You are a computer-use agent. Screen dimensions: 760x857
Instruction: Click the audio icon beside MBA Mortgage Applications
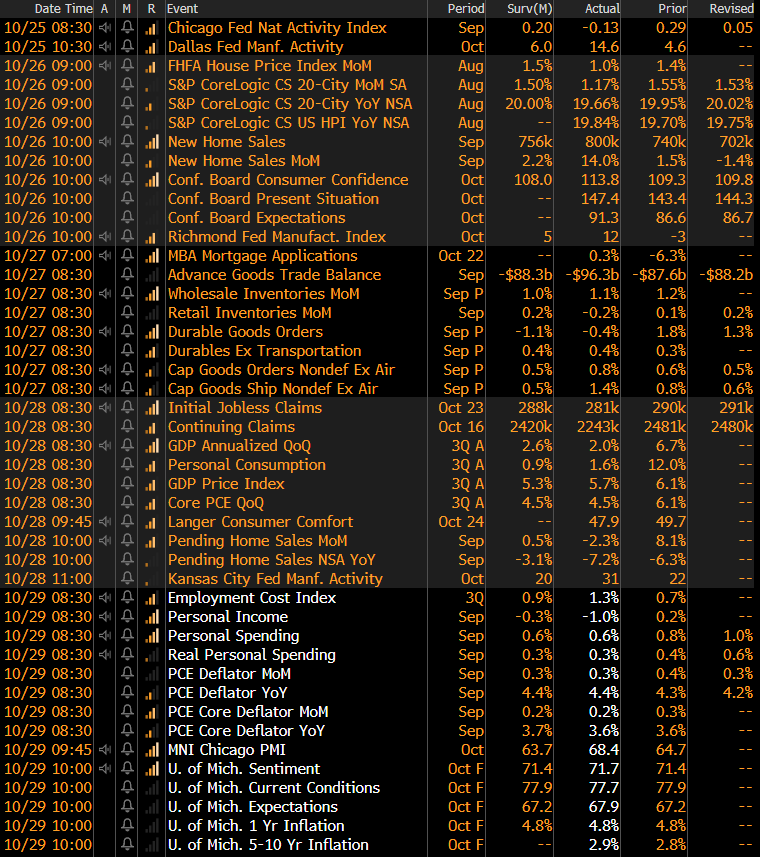(x=105, y=256)
